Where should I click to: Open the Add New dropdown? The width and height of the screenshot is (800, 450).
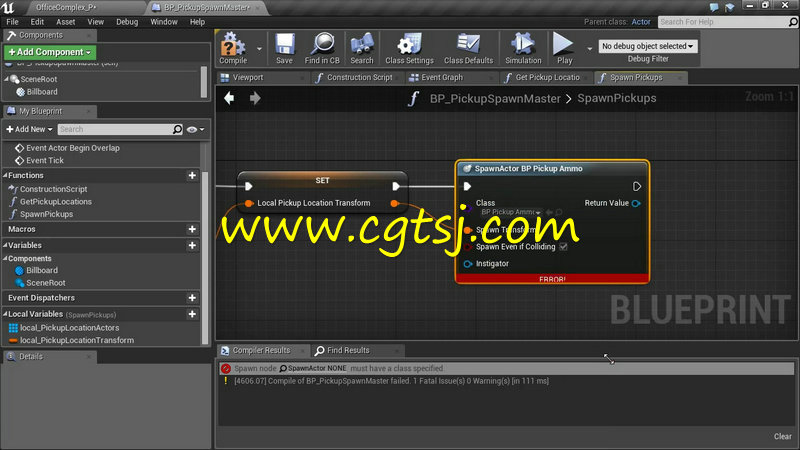(x=29, y=130)
